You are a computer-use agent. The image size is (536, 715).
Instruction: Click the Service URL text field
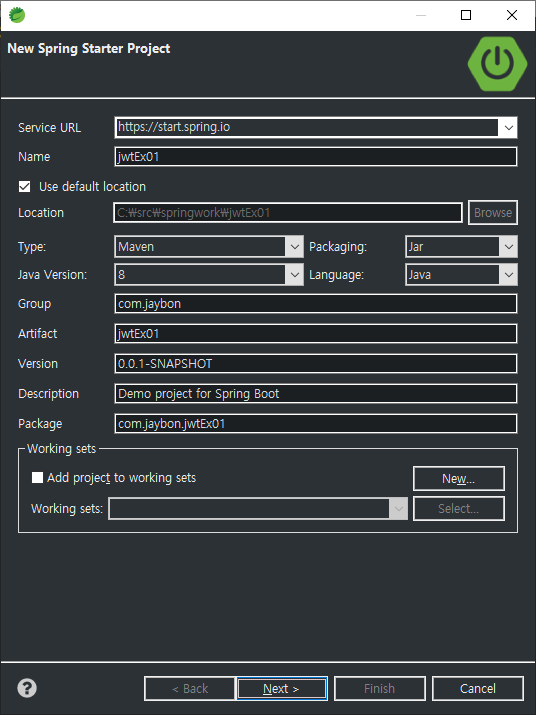click(307, 127)
